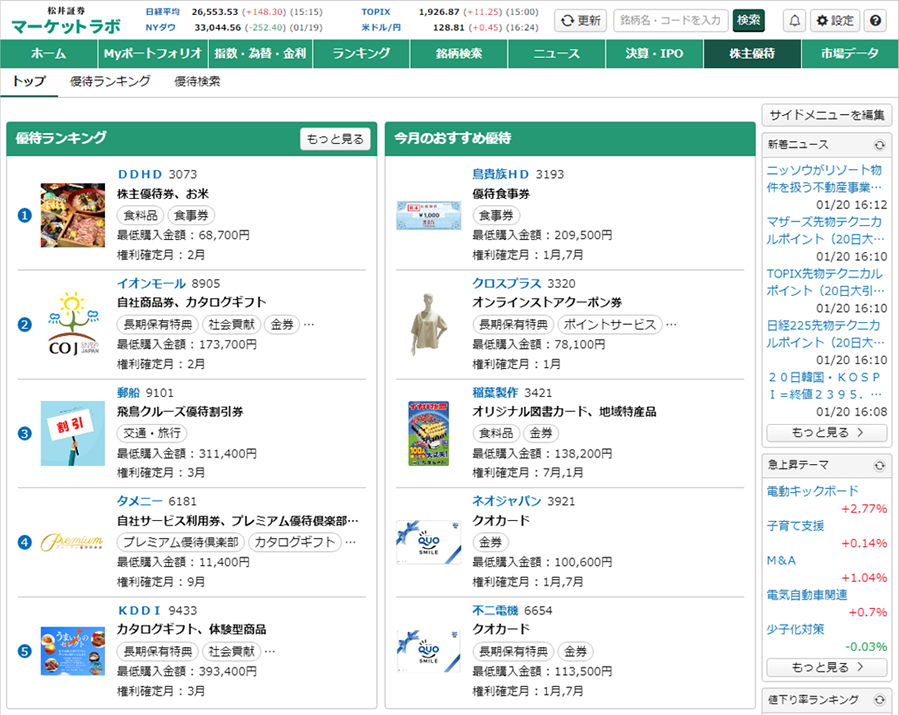
Task: Open the 稲葉製作 stock link
Action: [495, 393]
